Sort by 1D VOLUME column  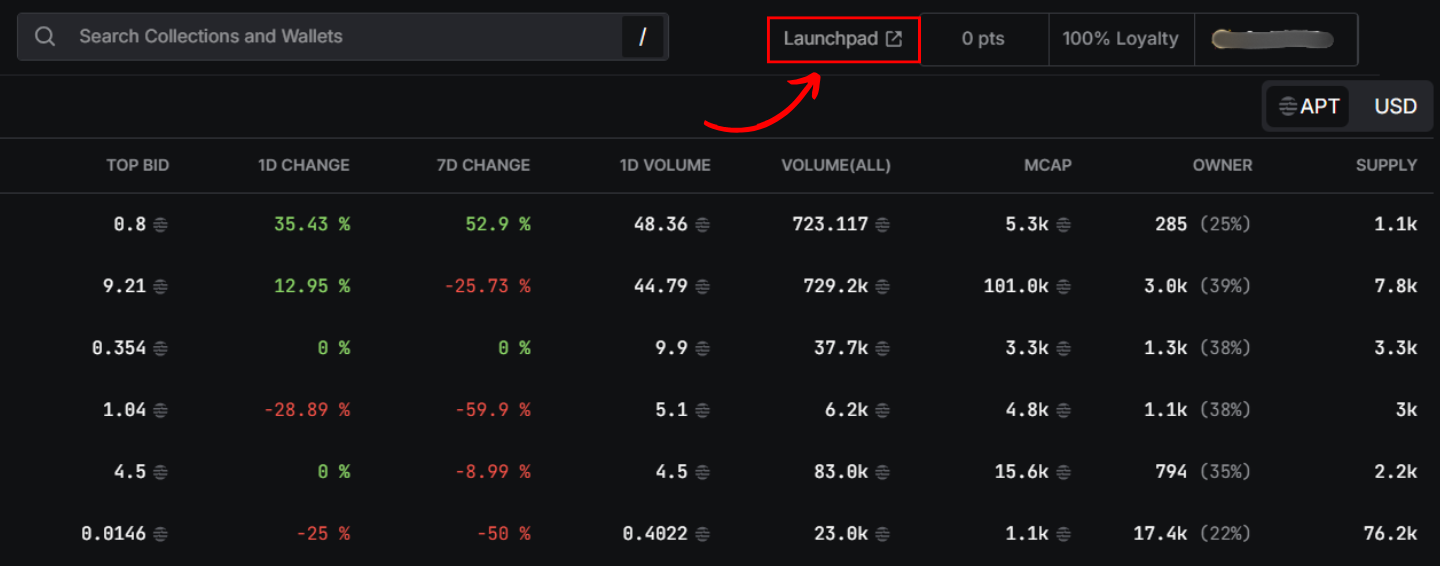point(665,165)
